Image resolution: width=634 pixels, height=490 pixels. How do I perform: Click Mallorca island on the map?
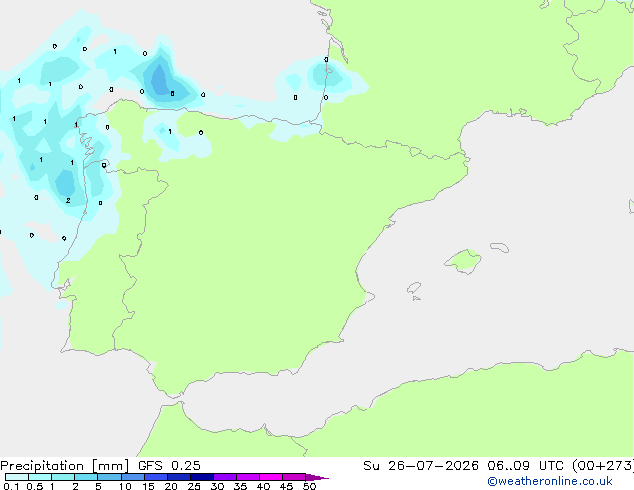464,261
